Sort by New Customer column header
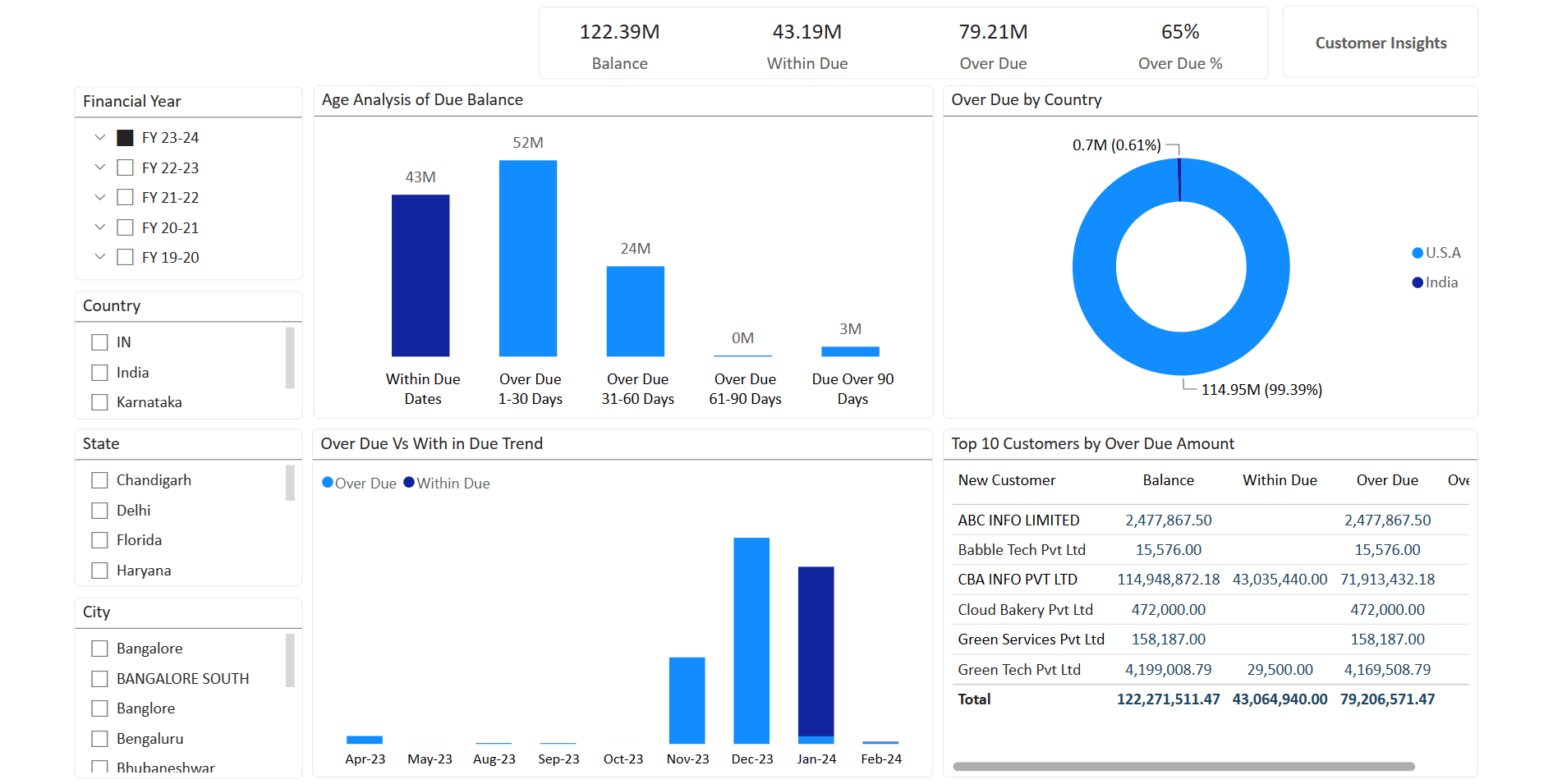 pyautogui.click(x=1007, y=480)
